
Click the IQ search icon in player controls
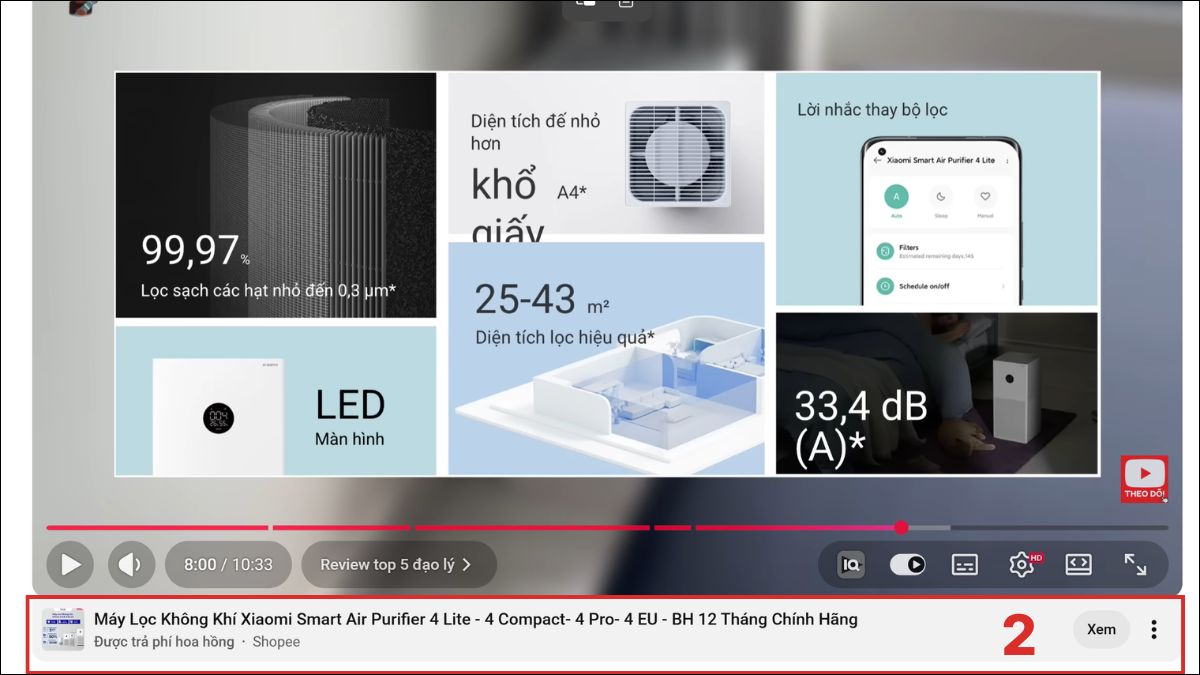pos(850,565)
